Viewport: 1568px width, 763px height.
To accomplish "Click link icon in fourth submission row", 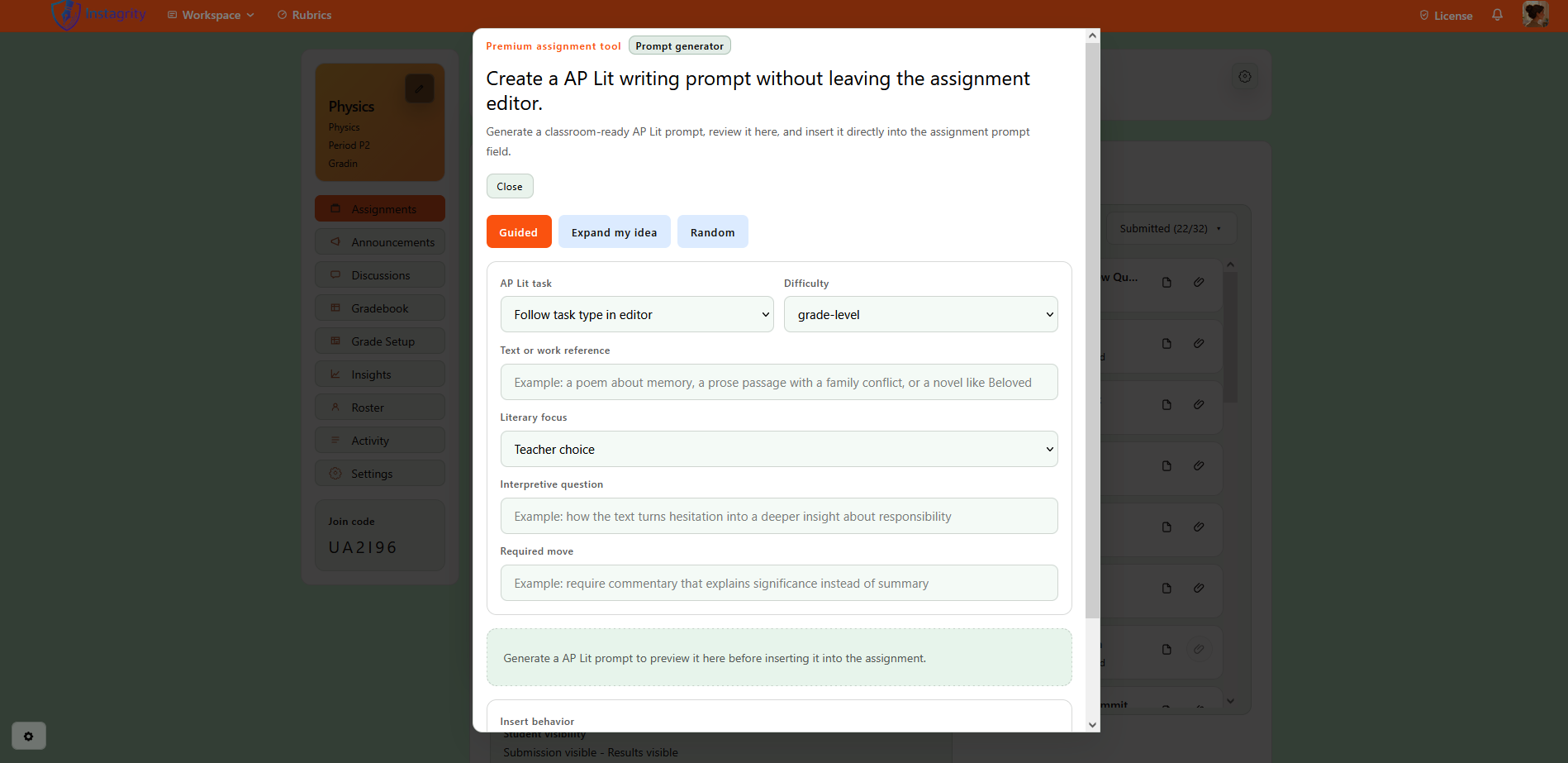I will click(1199, 465).
